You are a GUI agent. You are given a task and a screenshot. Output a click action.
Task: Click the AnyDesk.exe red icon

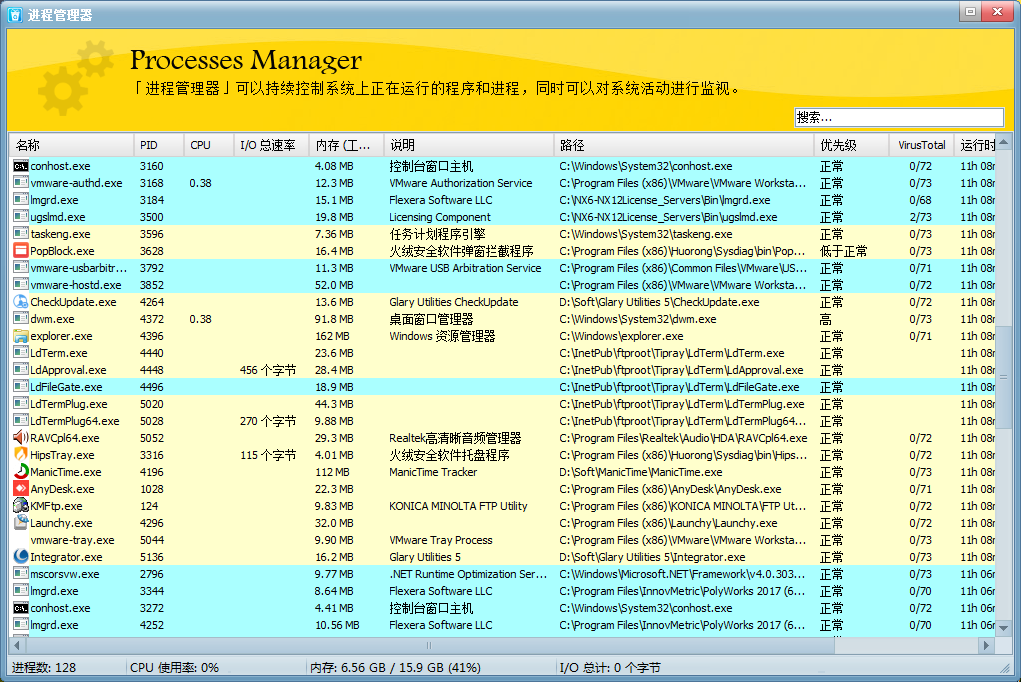point(21,489)
